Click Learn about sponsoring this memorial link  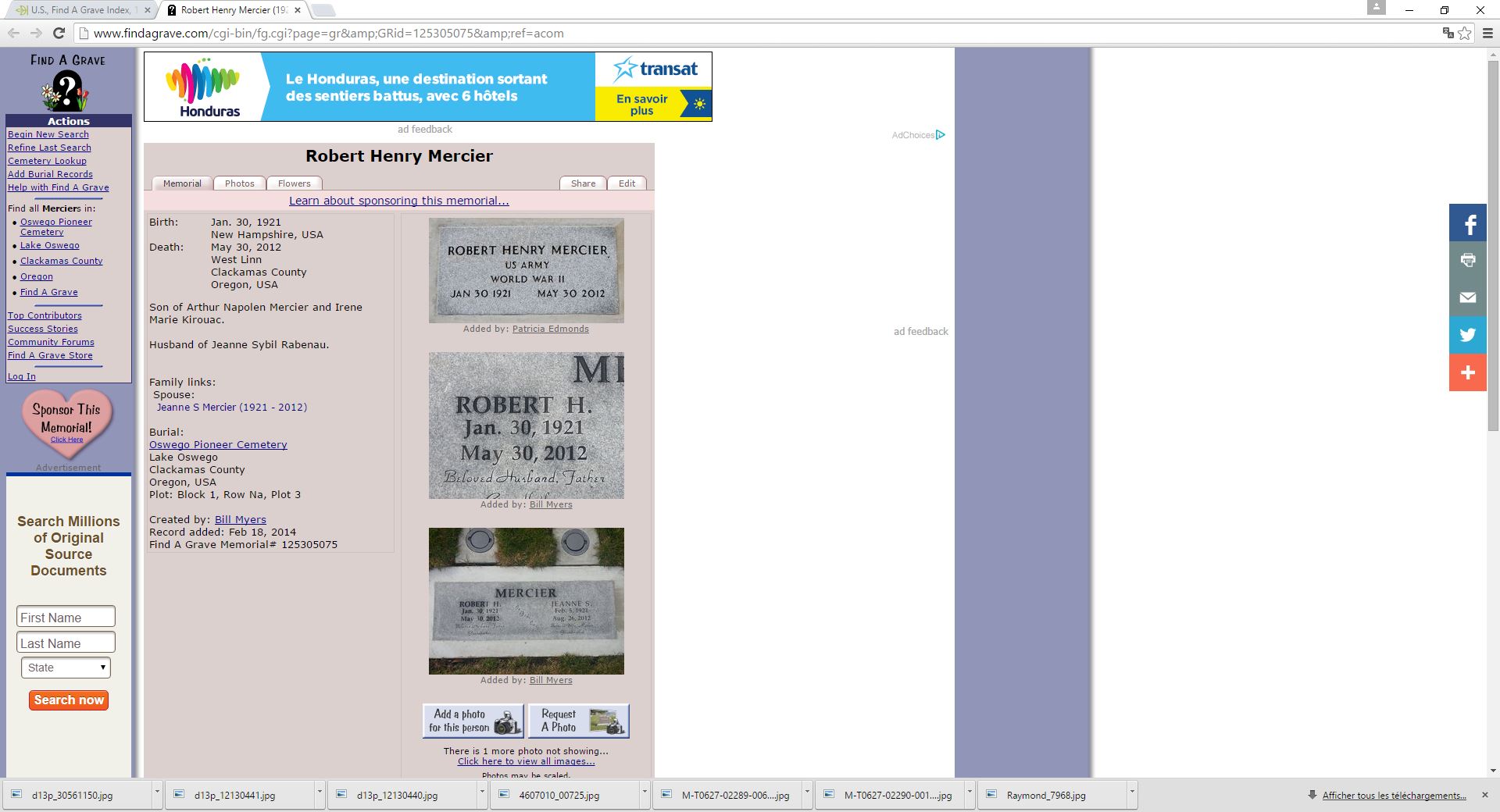[399, 201]
